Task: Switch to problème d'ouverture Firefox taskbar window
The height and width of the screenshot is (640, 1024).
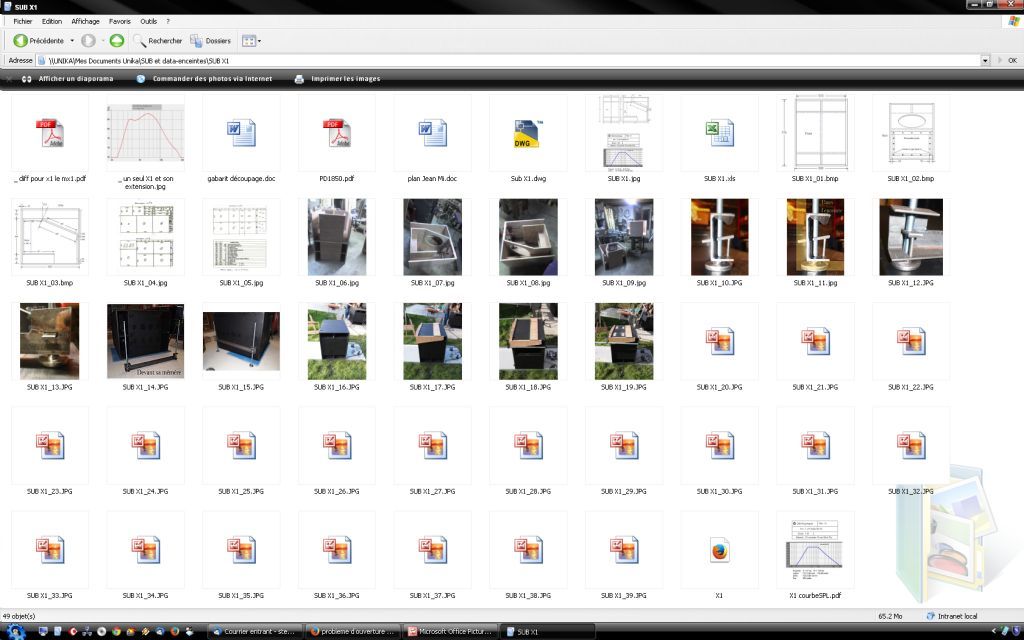Action: 353,632
